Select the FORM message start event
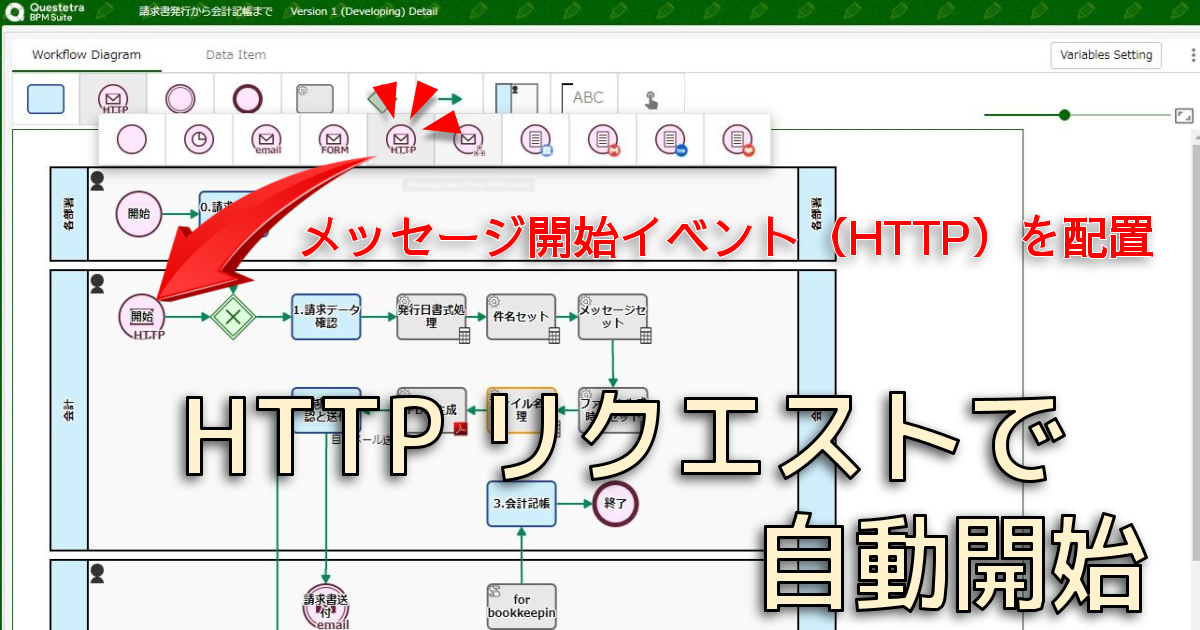This screenshot has height=630, width=1200. (x=333, y=140)
